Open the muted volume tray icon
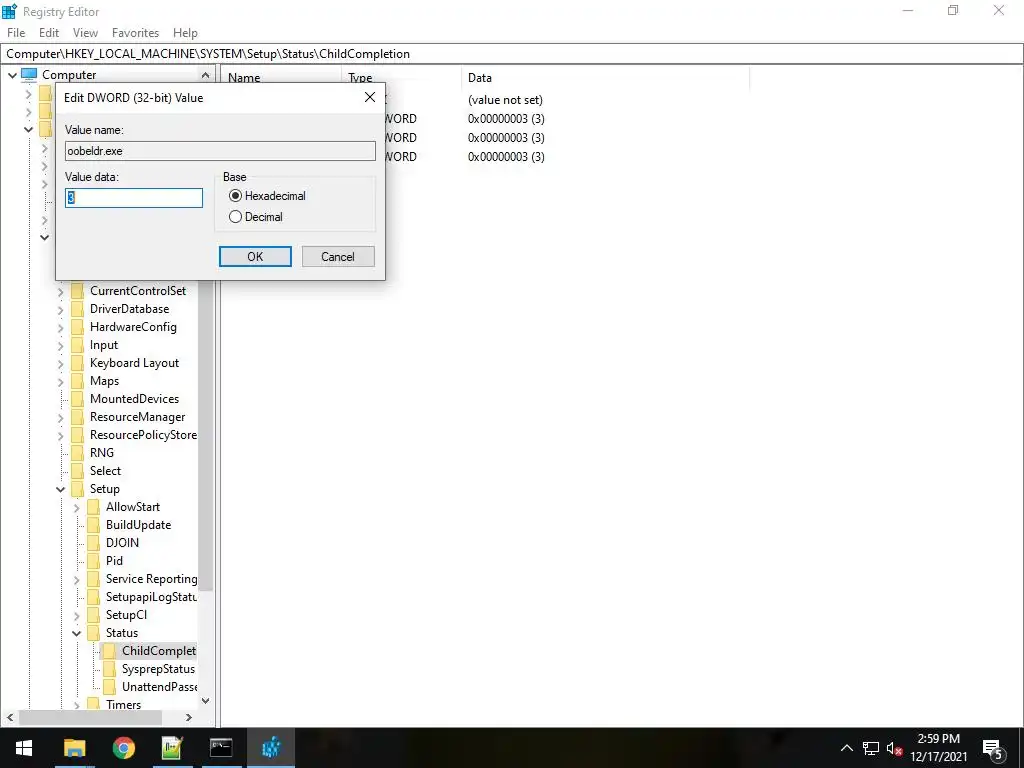The width and height of the screenshot is (1024, 768). tap(894, 748)
